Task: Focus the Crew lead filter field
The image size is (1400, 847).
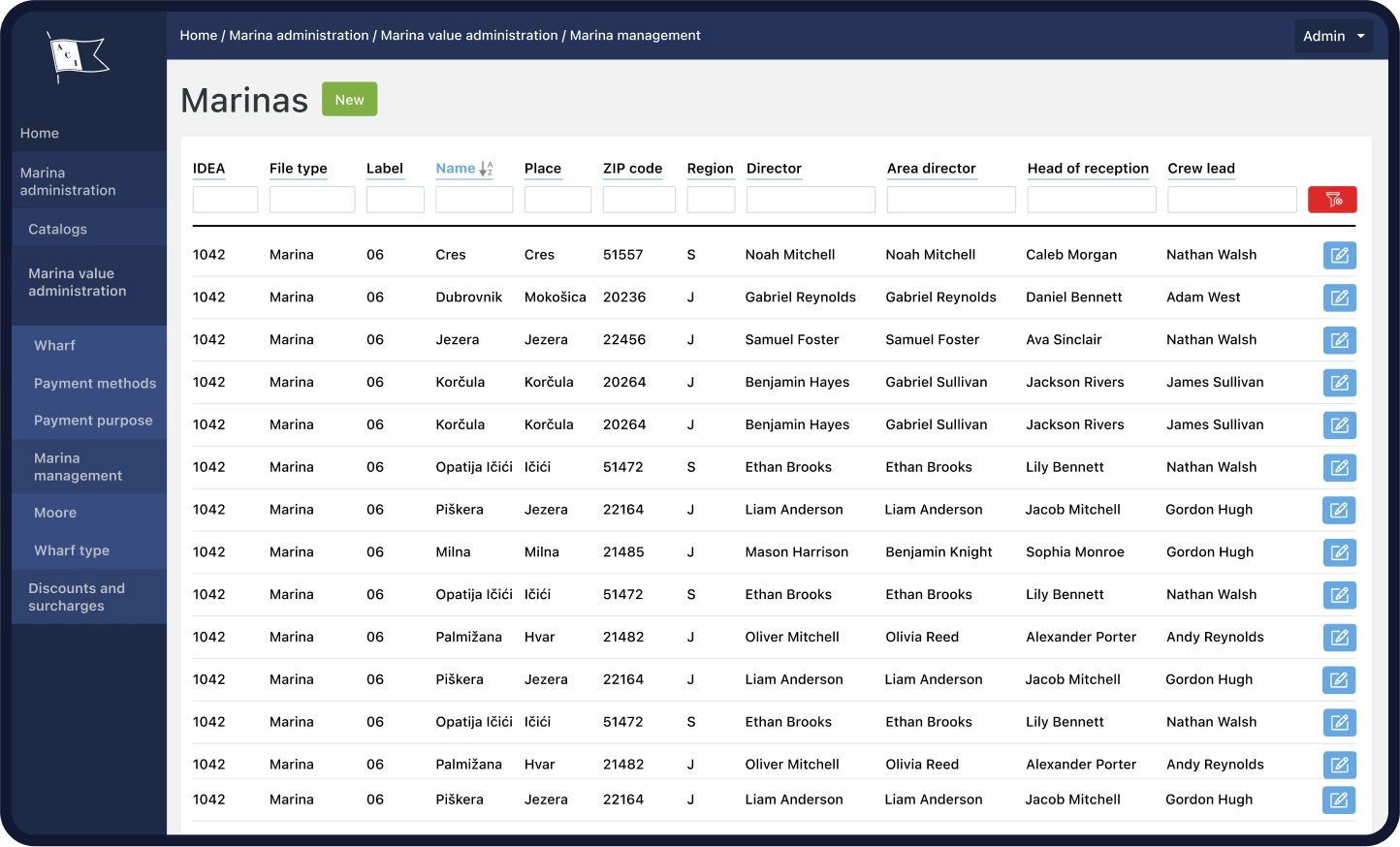Action: pyautogui.click(x=1232, y=200)
